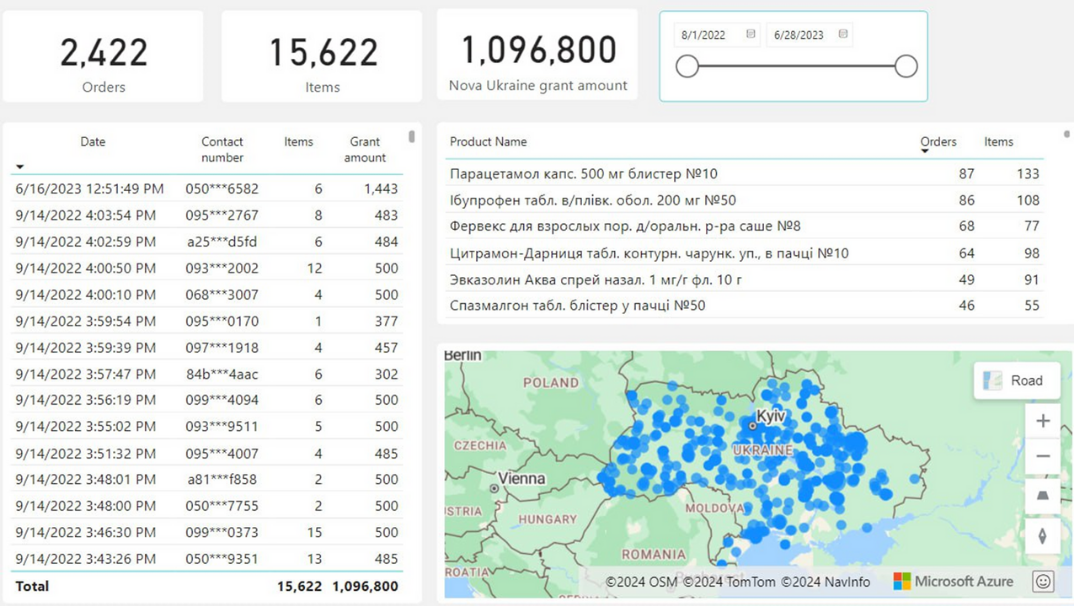1076x608 pixels.
Task: Click the Kyiv label on map
Action: (770, 416)
